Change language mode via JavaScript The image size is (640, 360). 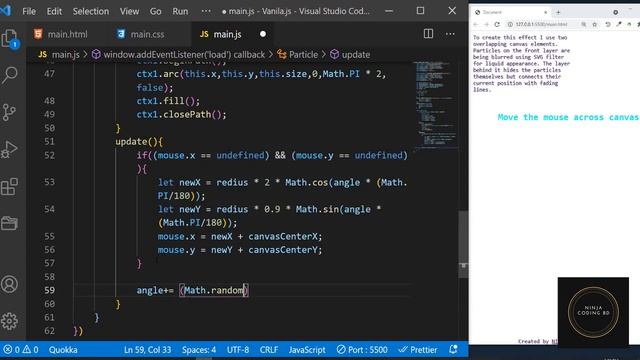307,350
